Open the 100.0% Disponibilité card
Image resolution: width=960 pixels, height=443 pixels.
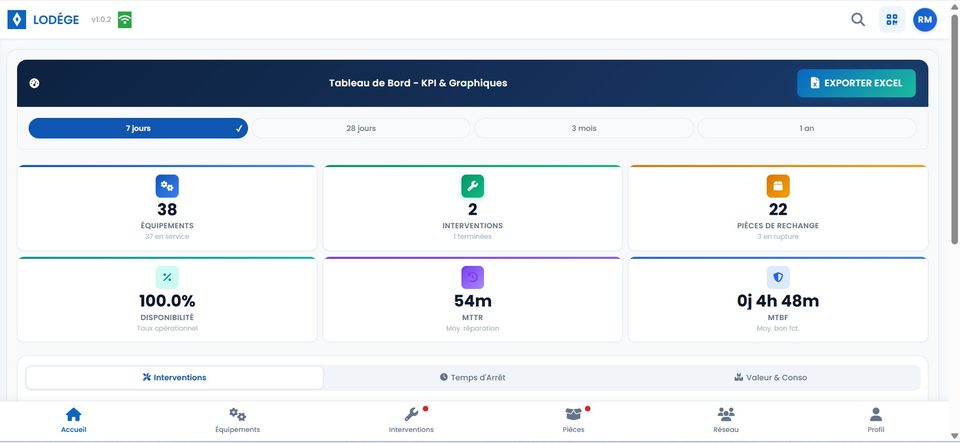tap(167, 299)
